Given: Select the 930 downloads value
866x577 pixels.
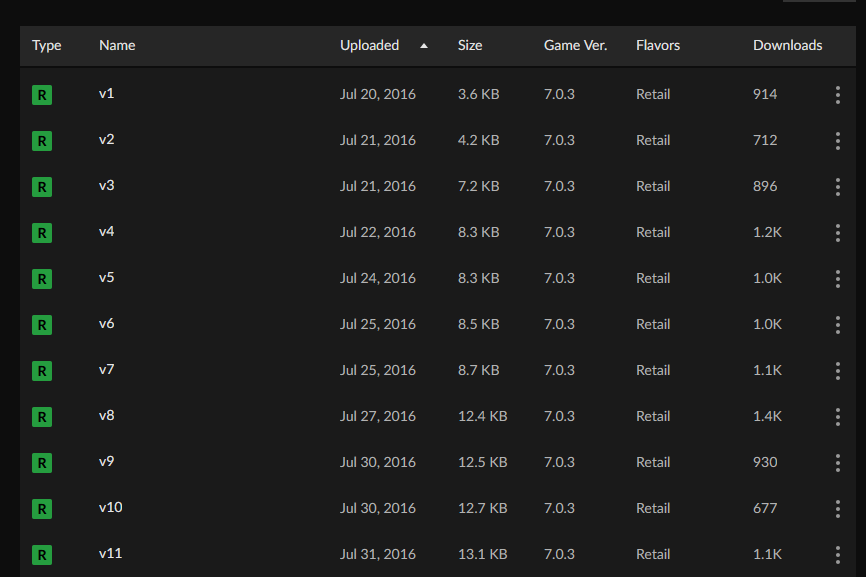Looking at the screenshot, I should pos(765,462).
